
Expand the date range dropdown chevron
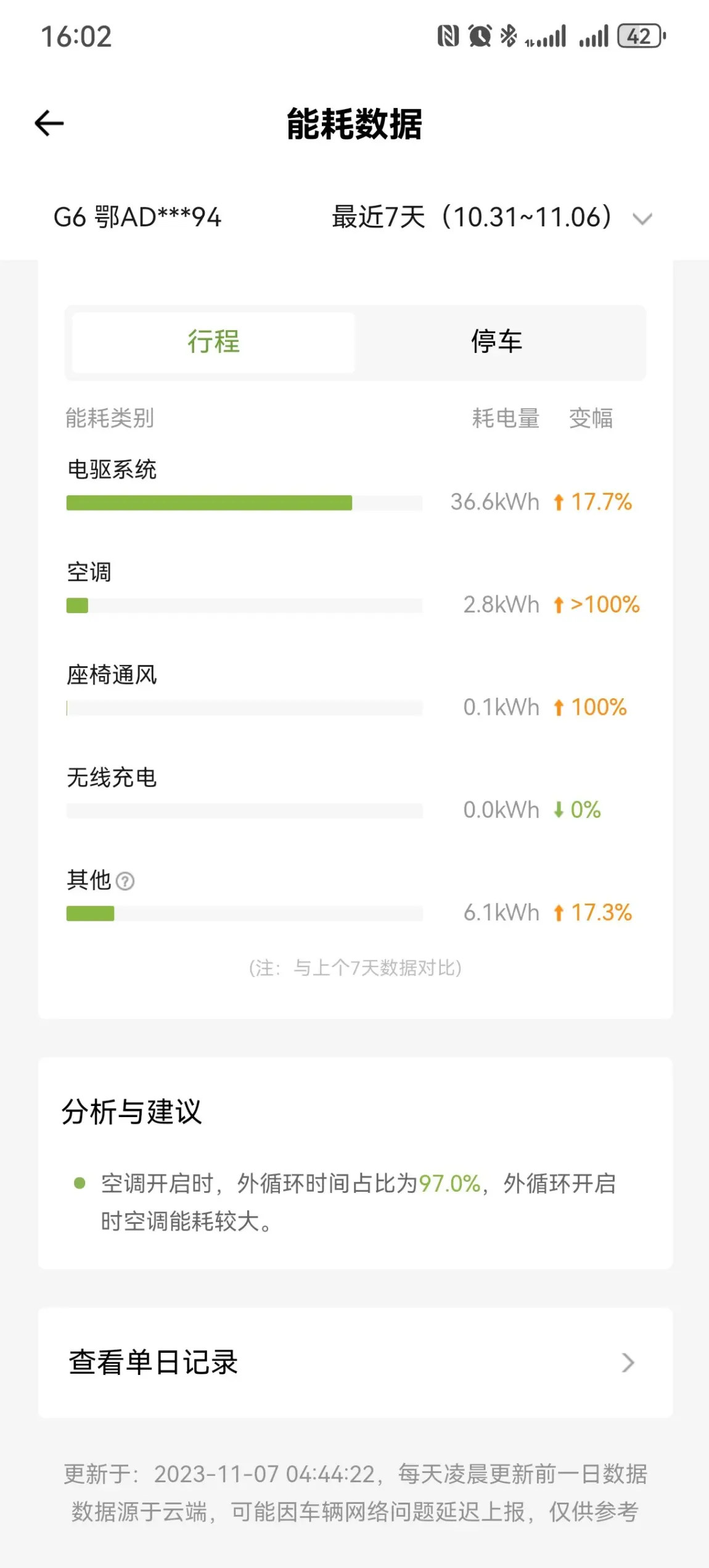(642, 219)
